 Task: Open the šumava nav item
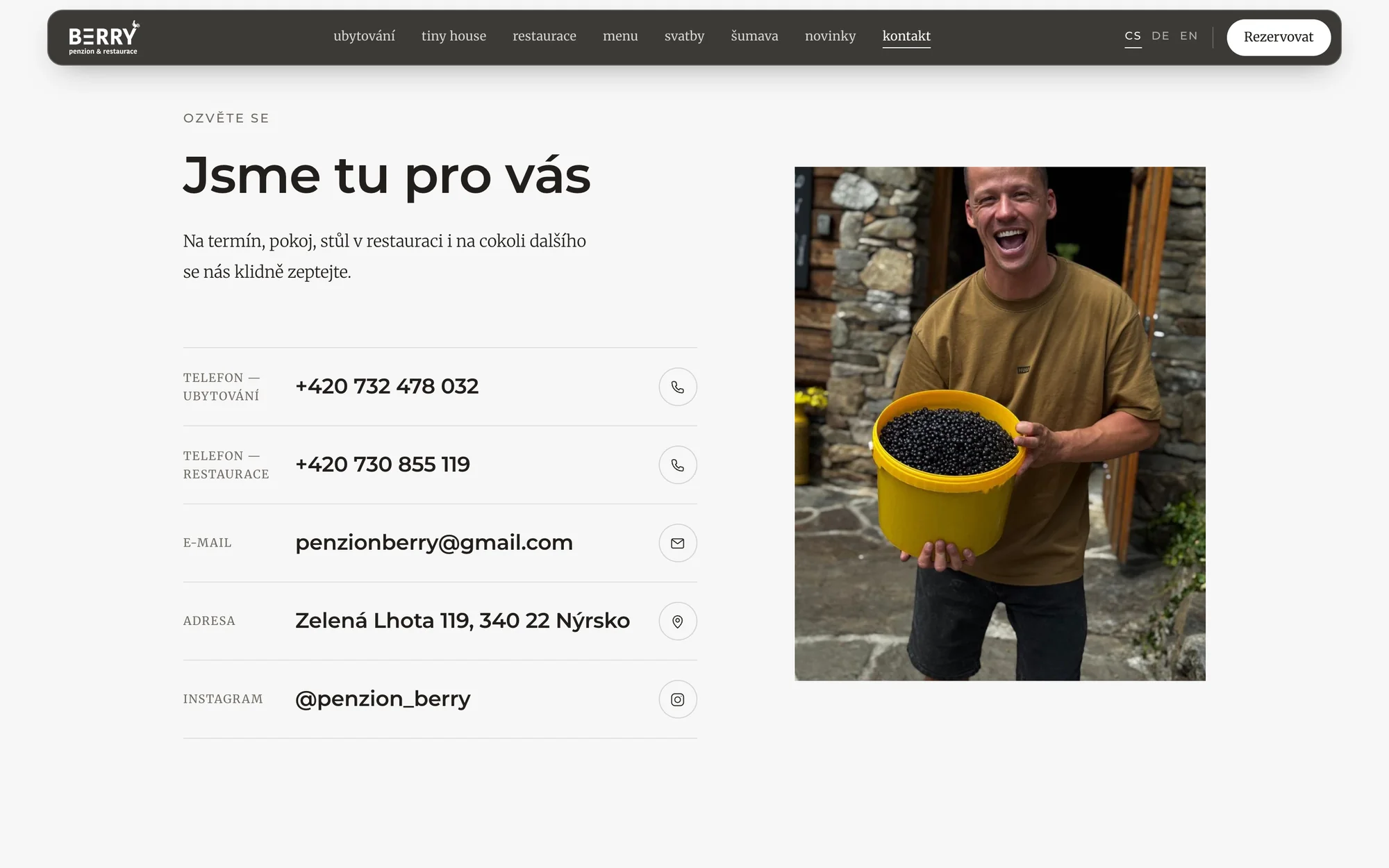coord(754,36)
